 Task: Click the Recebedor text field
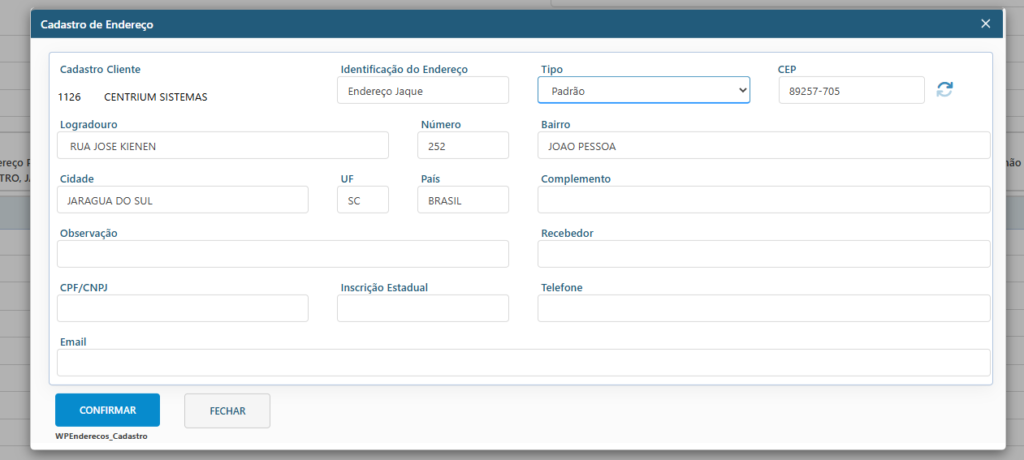point(763,254)
